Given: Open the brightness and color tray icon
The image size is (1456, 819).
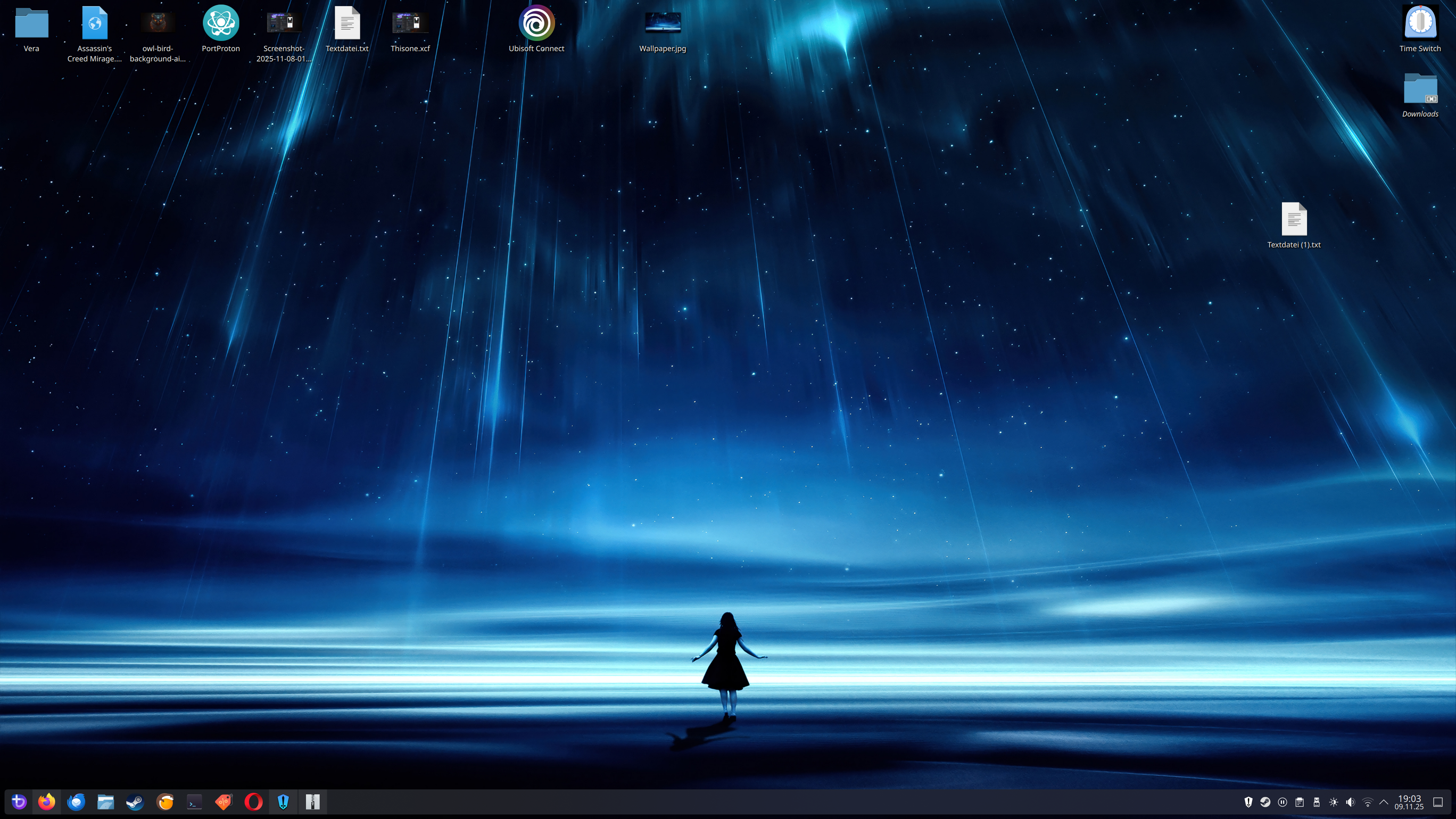Looking at the screenshot, I should tap(1334, 802).
